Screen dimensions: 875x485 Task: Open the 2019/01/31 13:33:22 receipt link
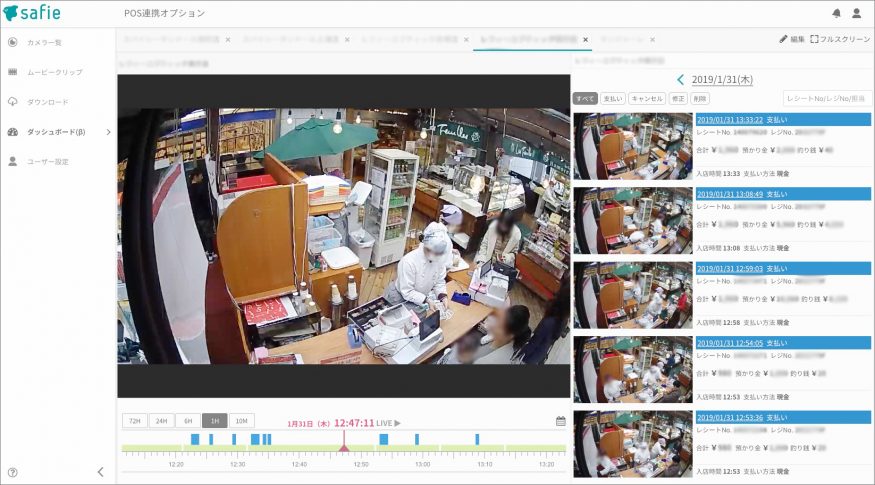[x=729, y=119]
